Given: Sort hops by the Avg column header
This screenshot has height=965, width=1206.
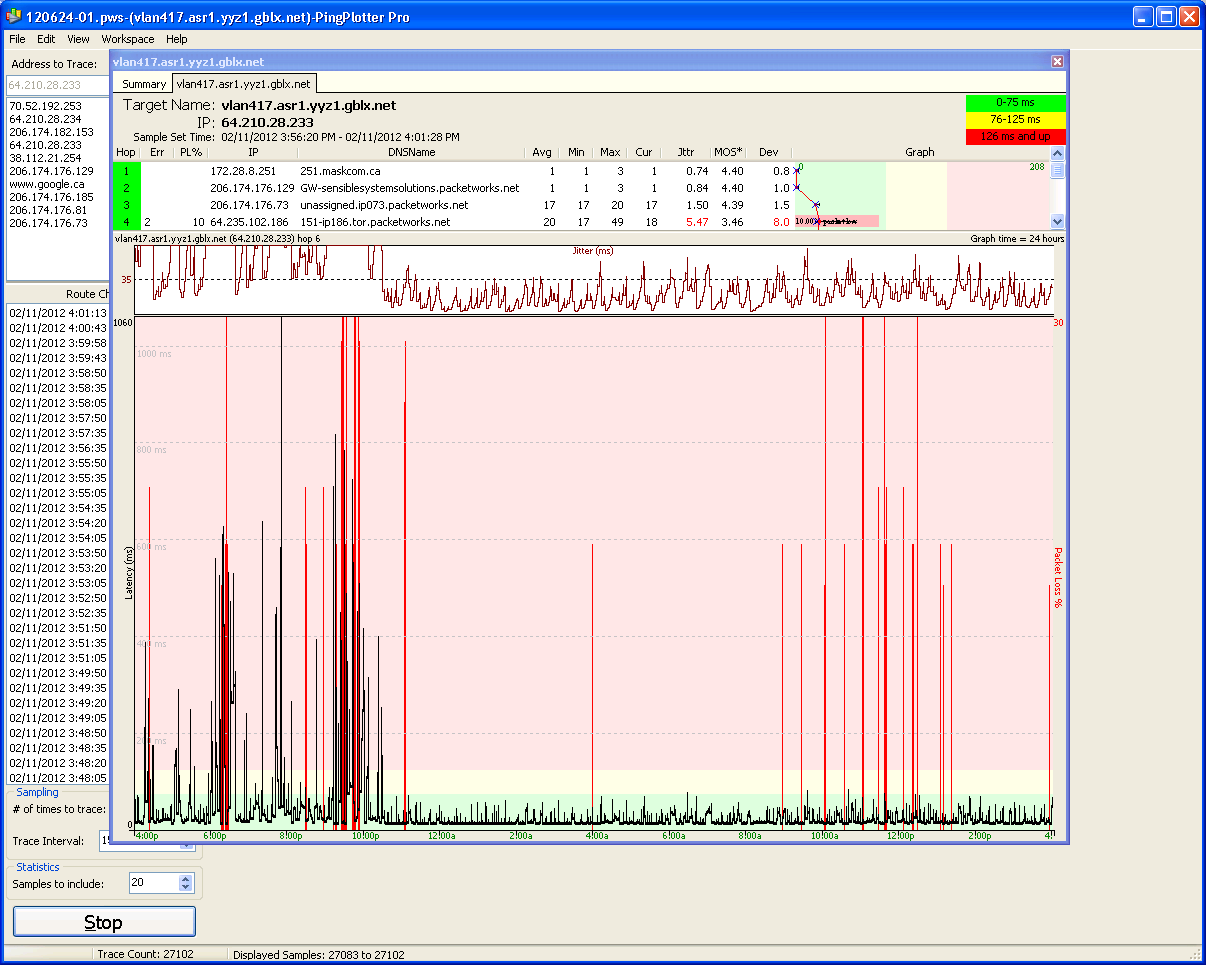Looking at the screenshot, I should 542,152.
